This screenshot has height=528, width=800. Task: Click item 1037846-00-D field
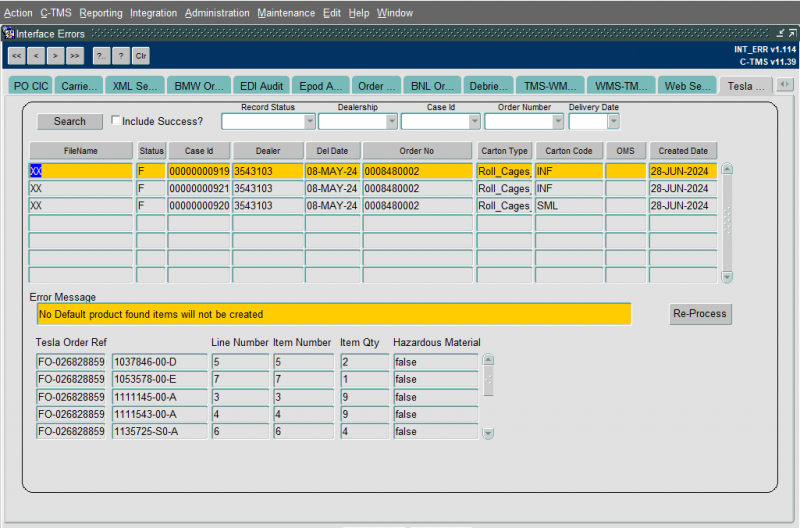[x=160, y=362]
